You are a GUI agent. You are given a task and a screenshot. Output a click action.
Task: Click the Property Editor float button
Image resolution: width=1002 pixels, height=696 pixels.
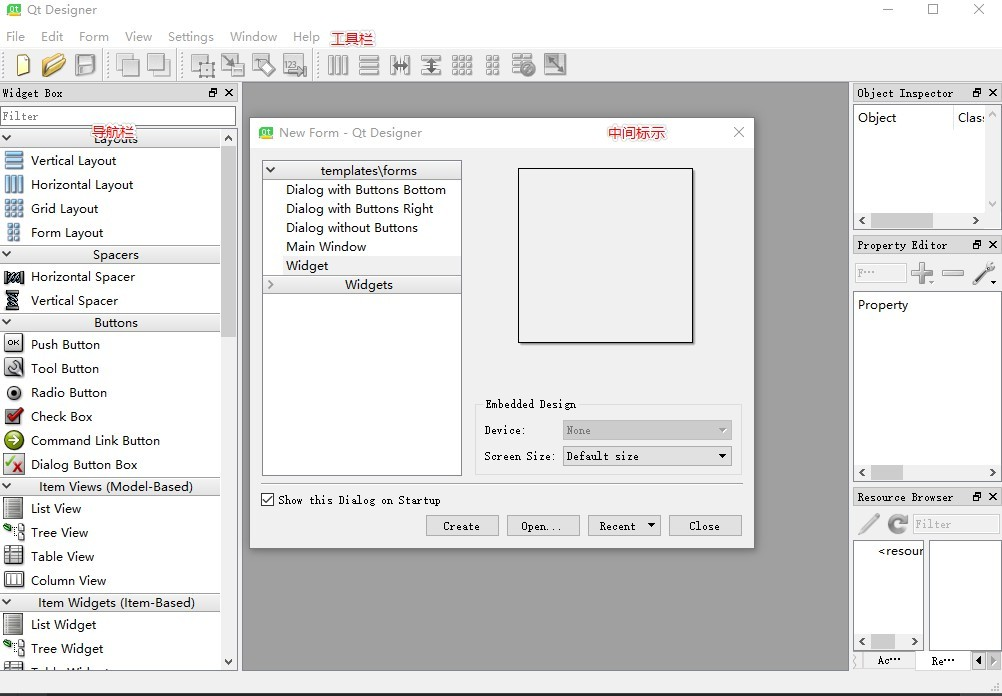point(975,244)
